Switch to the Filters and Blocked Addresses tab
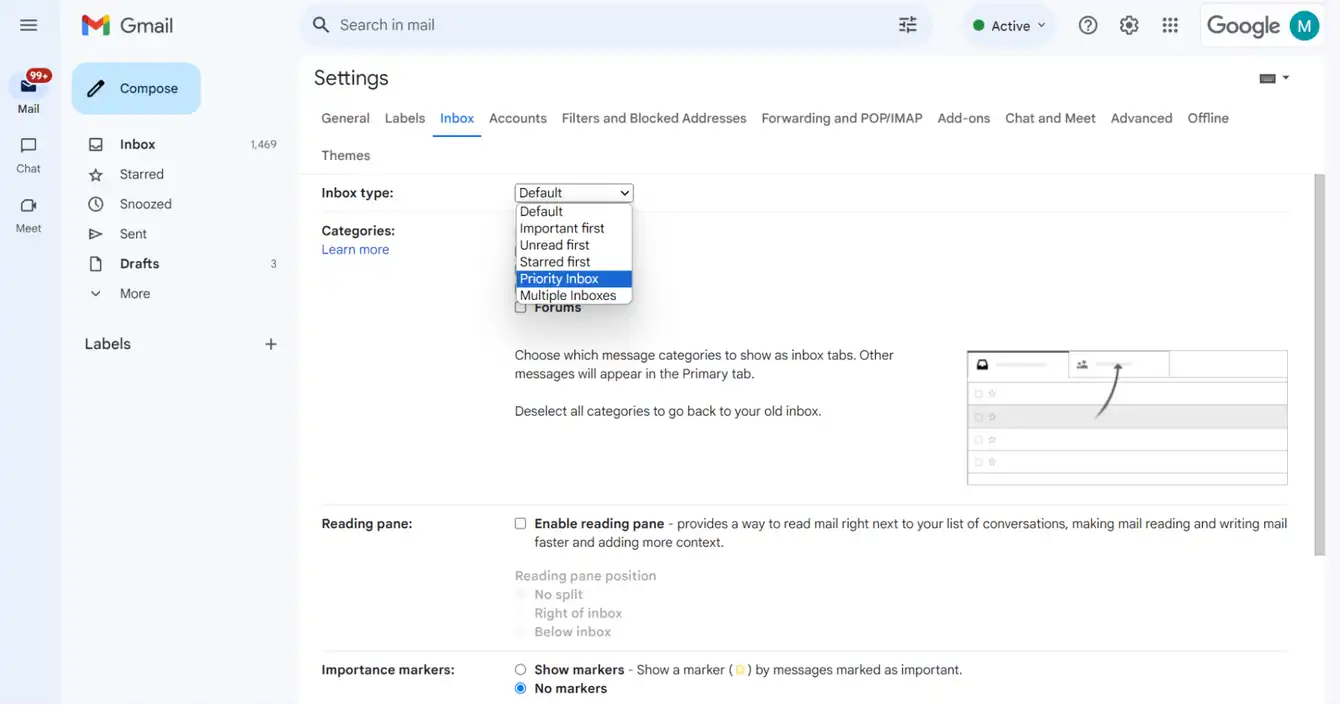 (x=654, y=118)
